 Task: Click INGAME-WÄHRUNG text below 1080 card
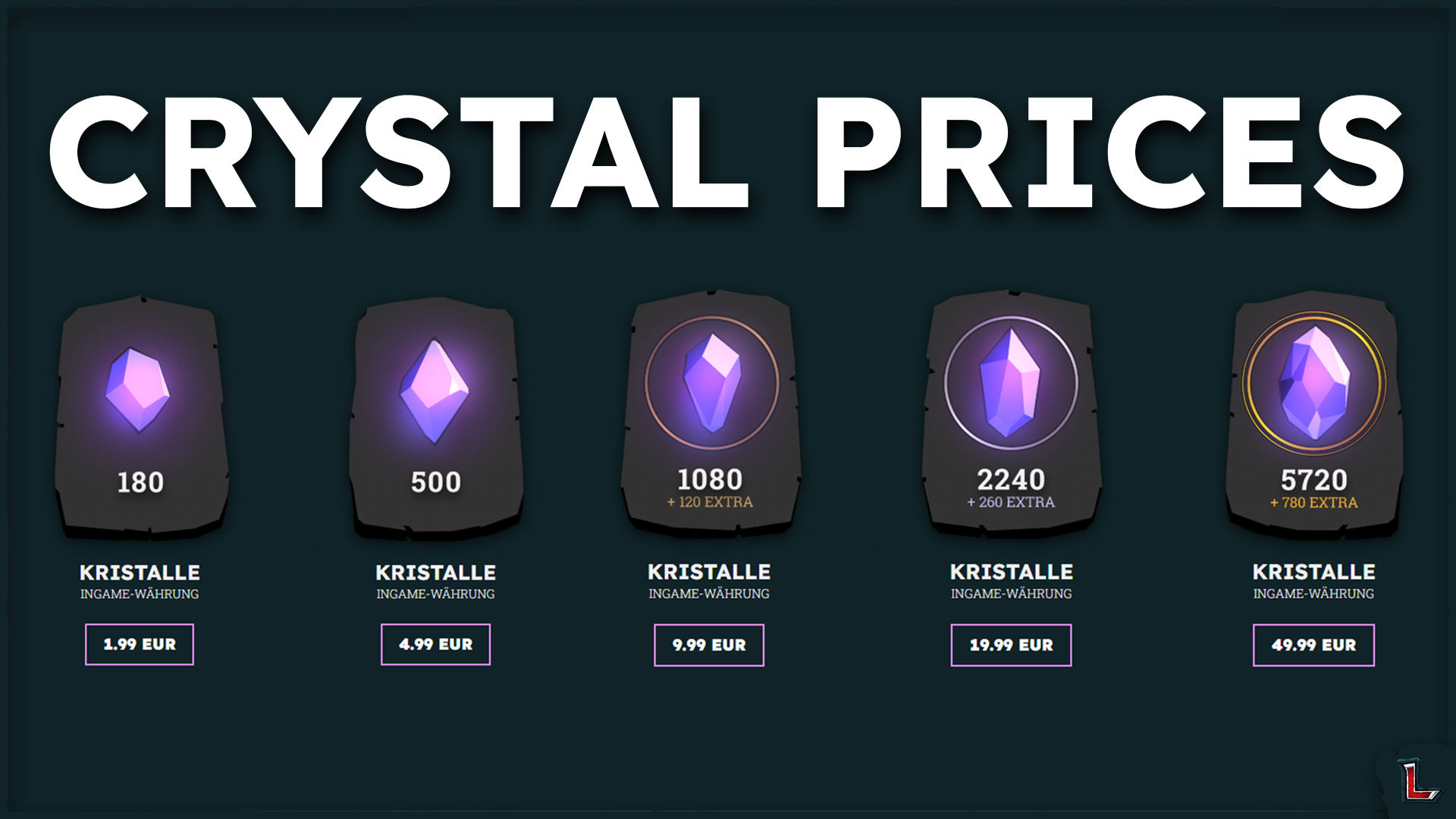[709, 594]
